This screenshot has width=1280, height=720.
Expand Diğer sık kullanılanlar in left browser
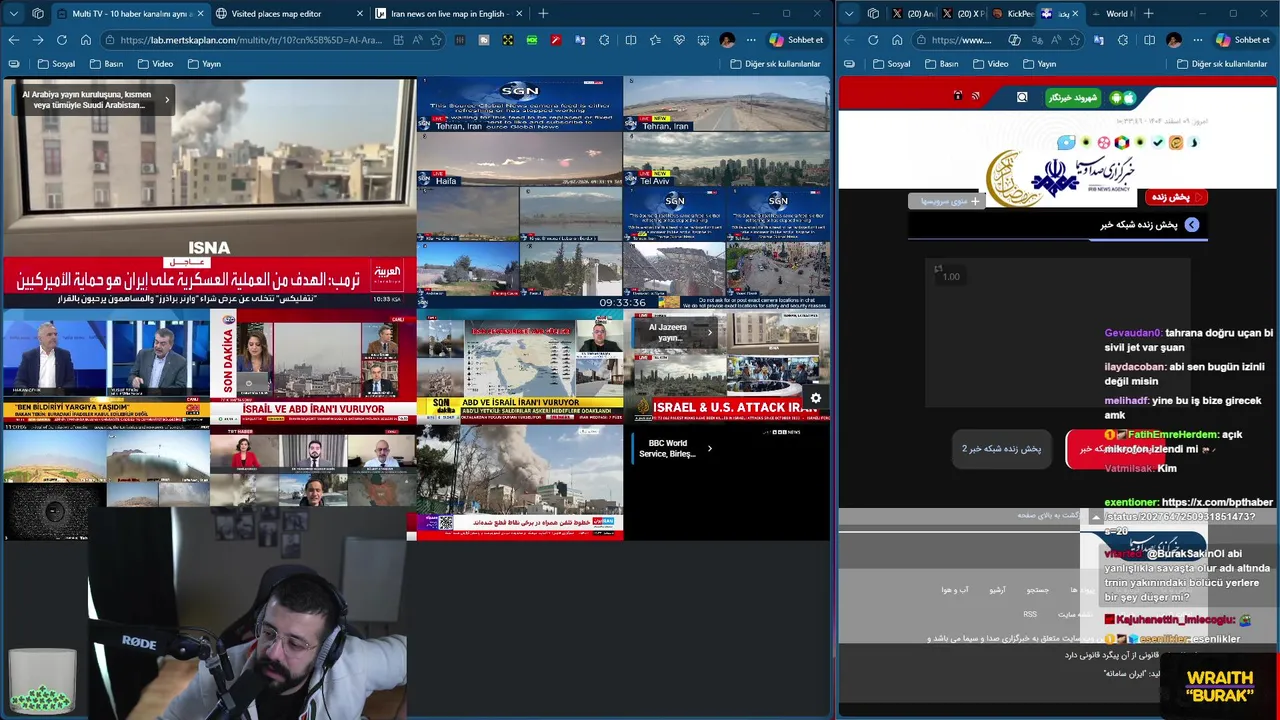tap(775, 64)
